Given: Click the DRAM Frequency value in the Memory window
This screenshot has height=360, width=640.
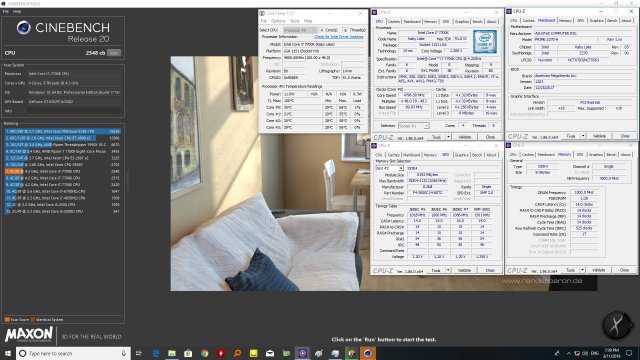Looking at the screenshot, I should [584, 192].
